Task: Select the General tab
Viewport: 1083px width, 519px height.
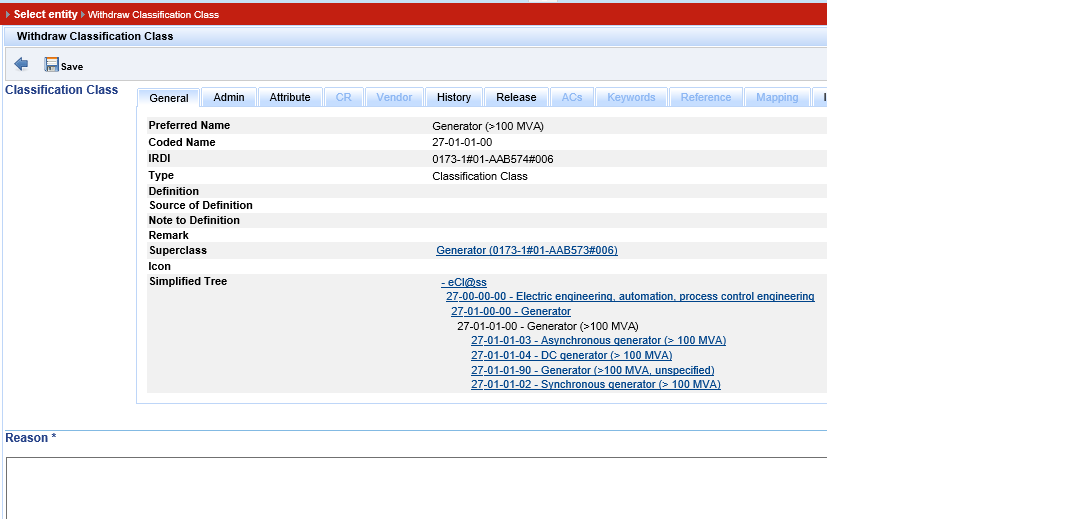Action: (169, 98)
